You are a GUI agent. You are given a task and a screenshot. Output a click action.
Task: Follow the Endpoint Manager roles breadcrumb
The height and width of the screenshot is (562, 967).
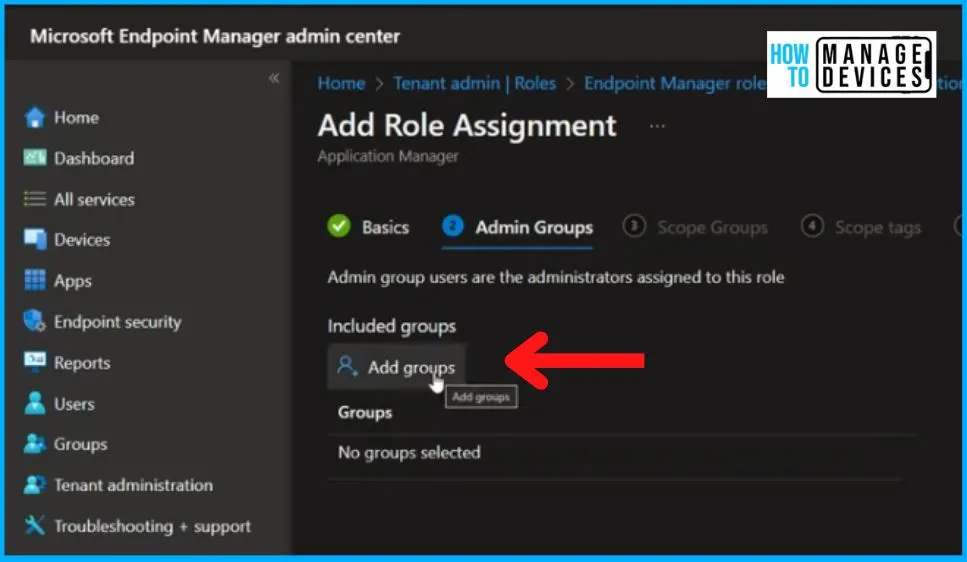click(675, 83)
